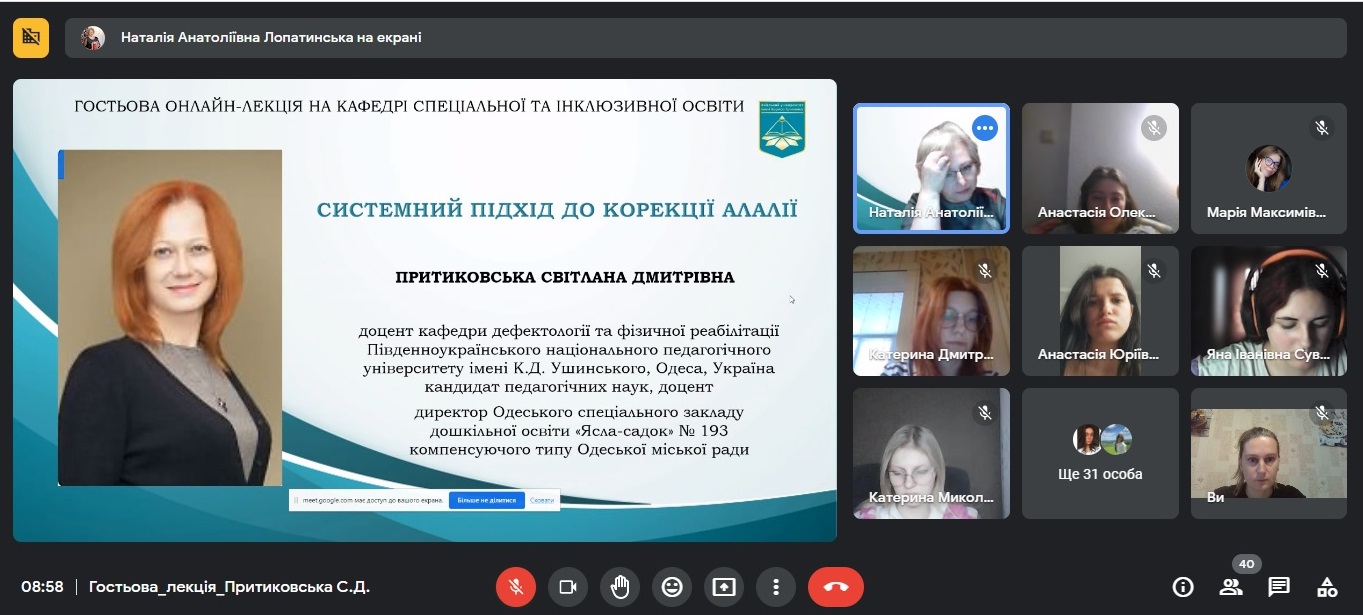The height and width of the screenshot is (615, 1363).
Task: Leave the call with red hang-up button
Action: point(835,587)
